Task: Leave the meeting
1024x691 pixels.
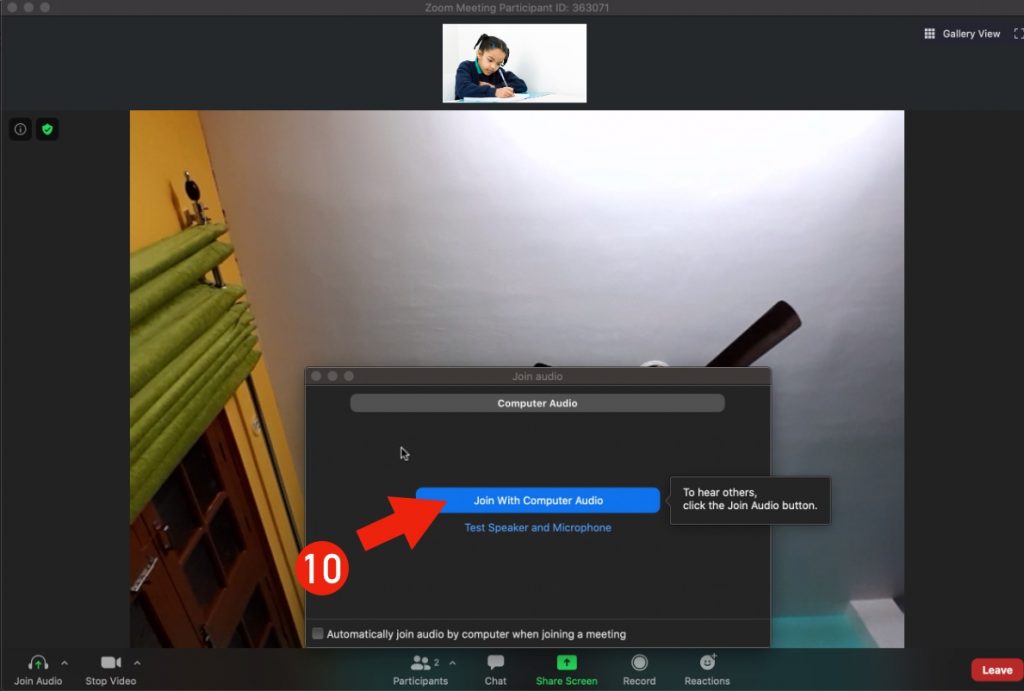Action: coord(996,670)
